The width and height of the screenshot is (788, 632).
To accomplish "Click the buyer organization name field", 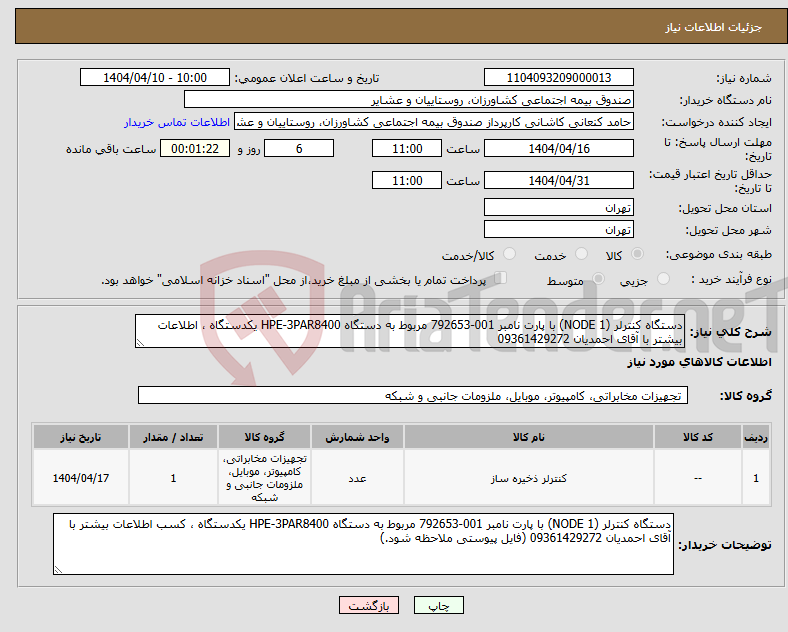I will (409, 99).
